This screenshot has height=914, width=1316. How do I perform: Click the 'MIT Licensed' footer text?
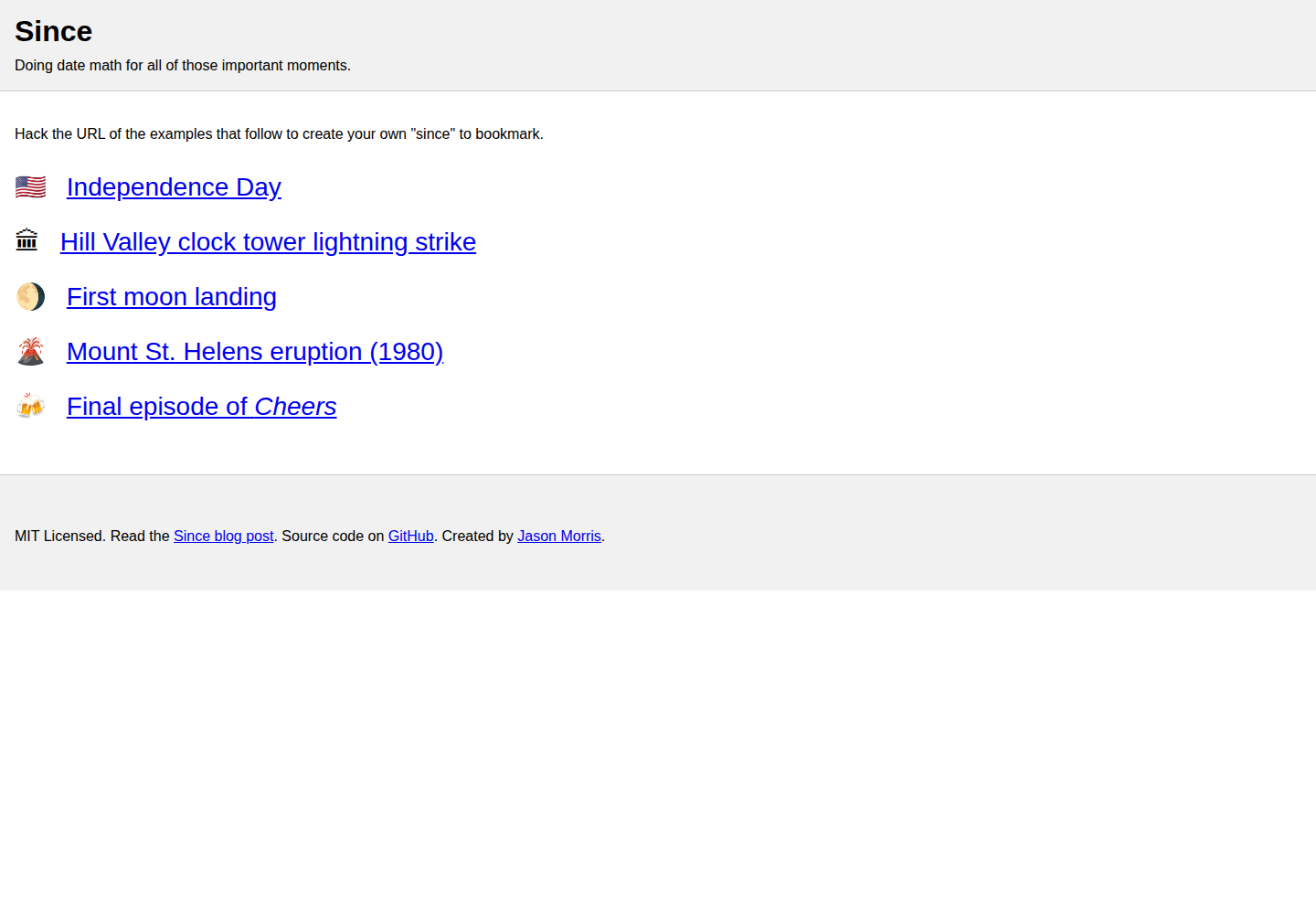pos(58,537)
